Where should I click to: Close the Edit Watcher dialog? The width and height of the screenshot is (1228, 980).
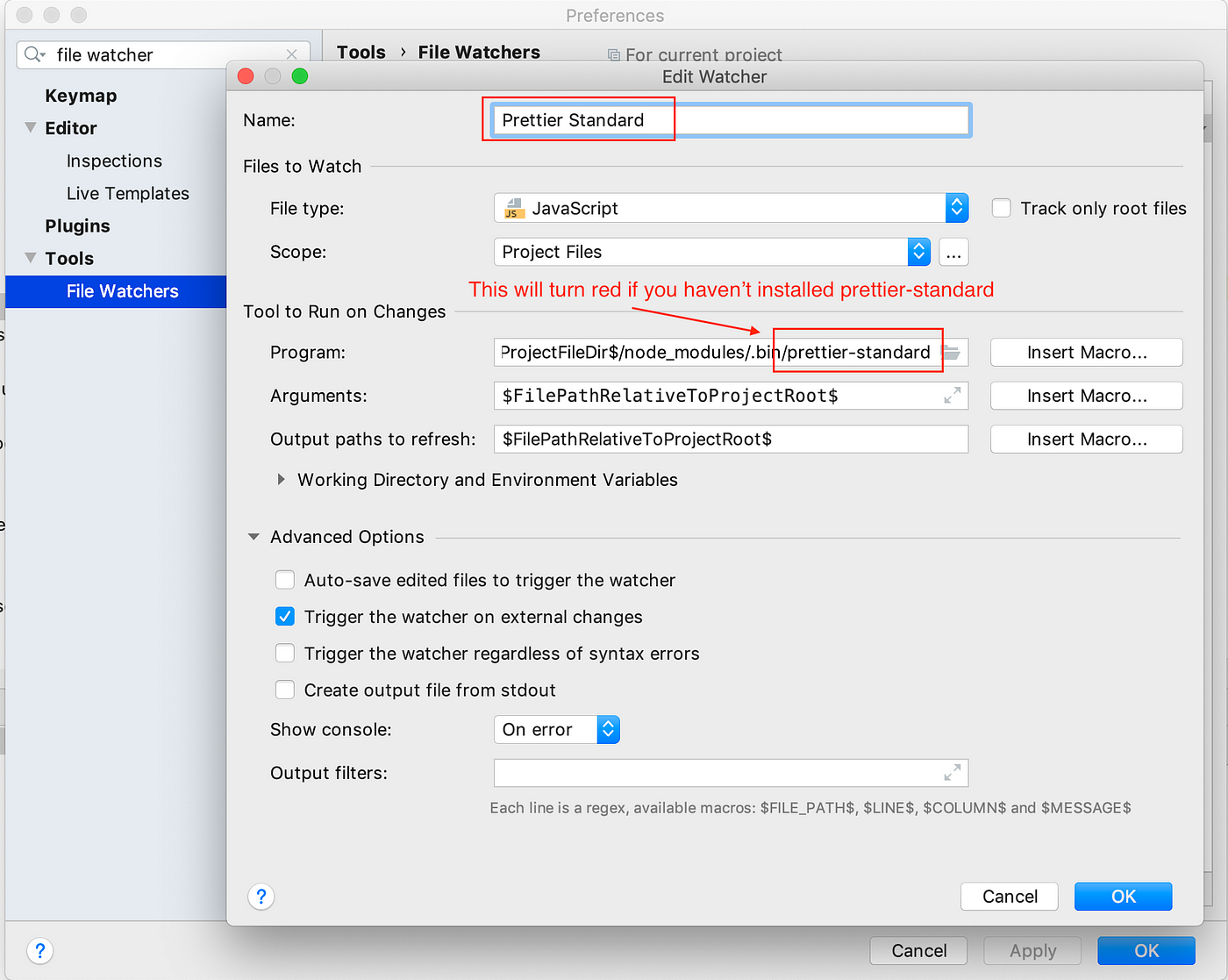coord(246,76)
